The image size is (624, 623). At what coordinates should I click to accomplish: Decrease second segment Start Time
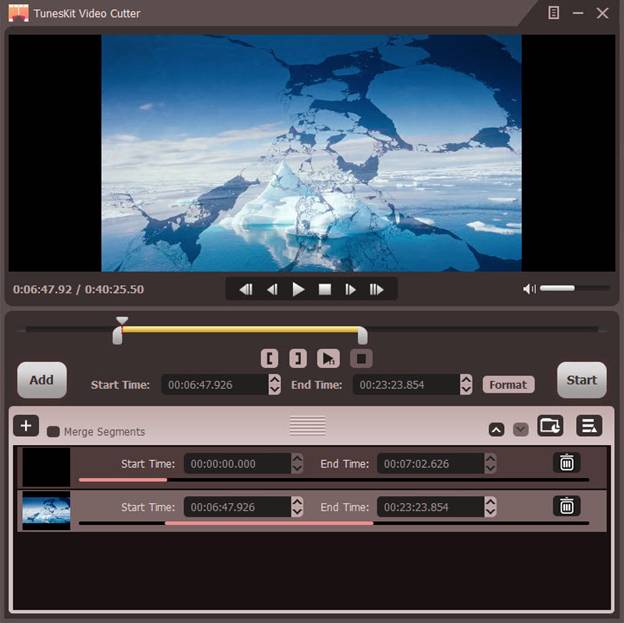point(297,512)
